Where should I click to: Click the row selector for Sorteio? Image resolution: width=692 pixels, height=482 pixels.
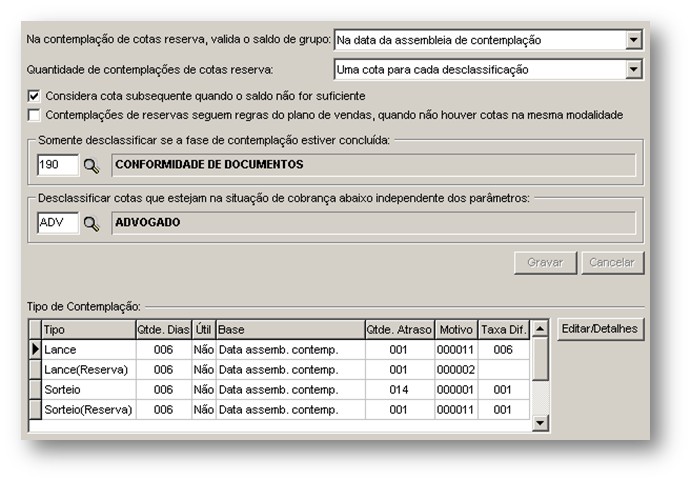(x=35, y=390)
